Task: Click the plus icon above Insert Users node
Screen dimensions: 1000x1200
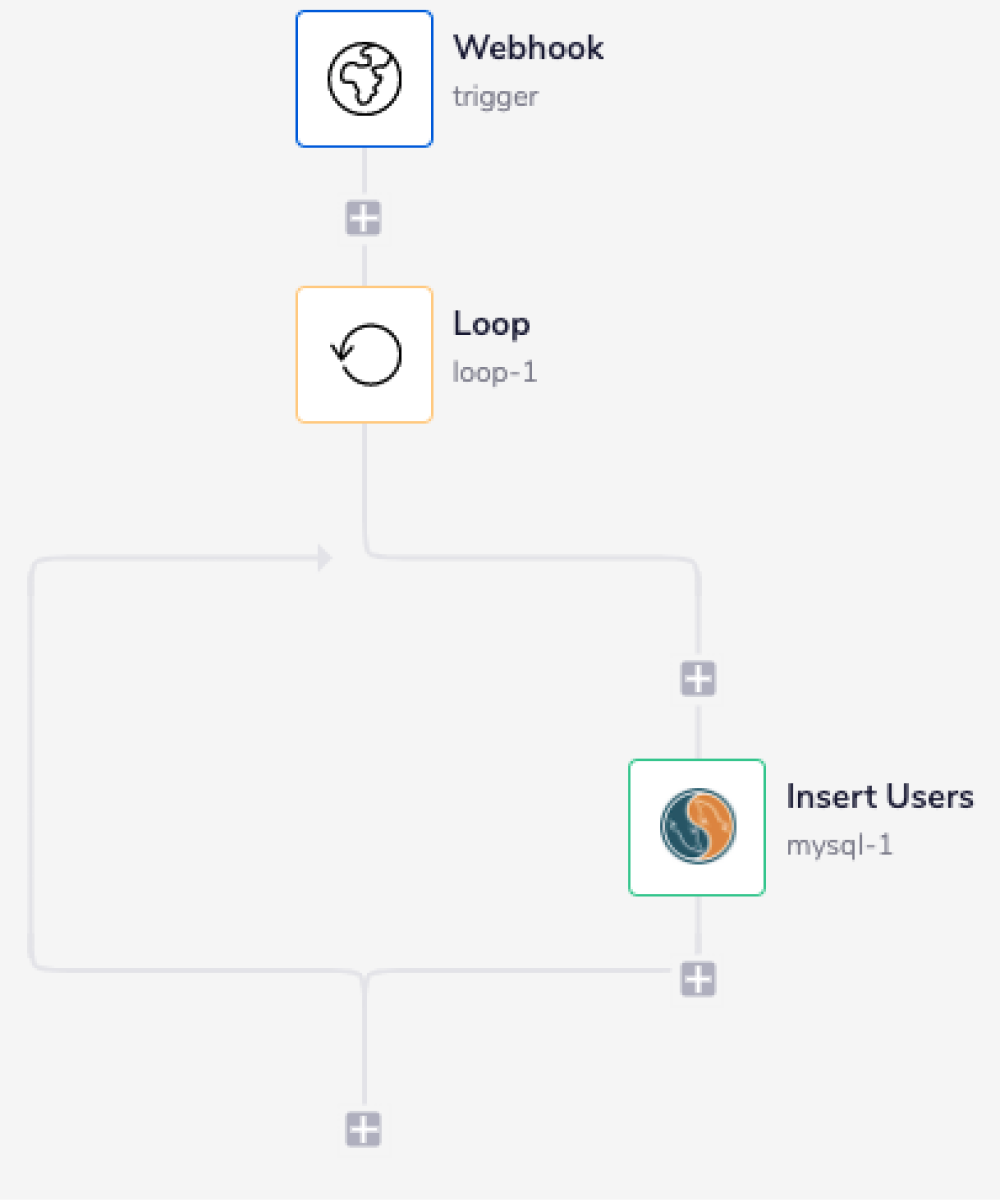Action: click(x=696, y=679)
